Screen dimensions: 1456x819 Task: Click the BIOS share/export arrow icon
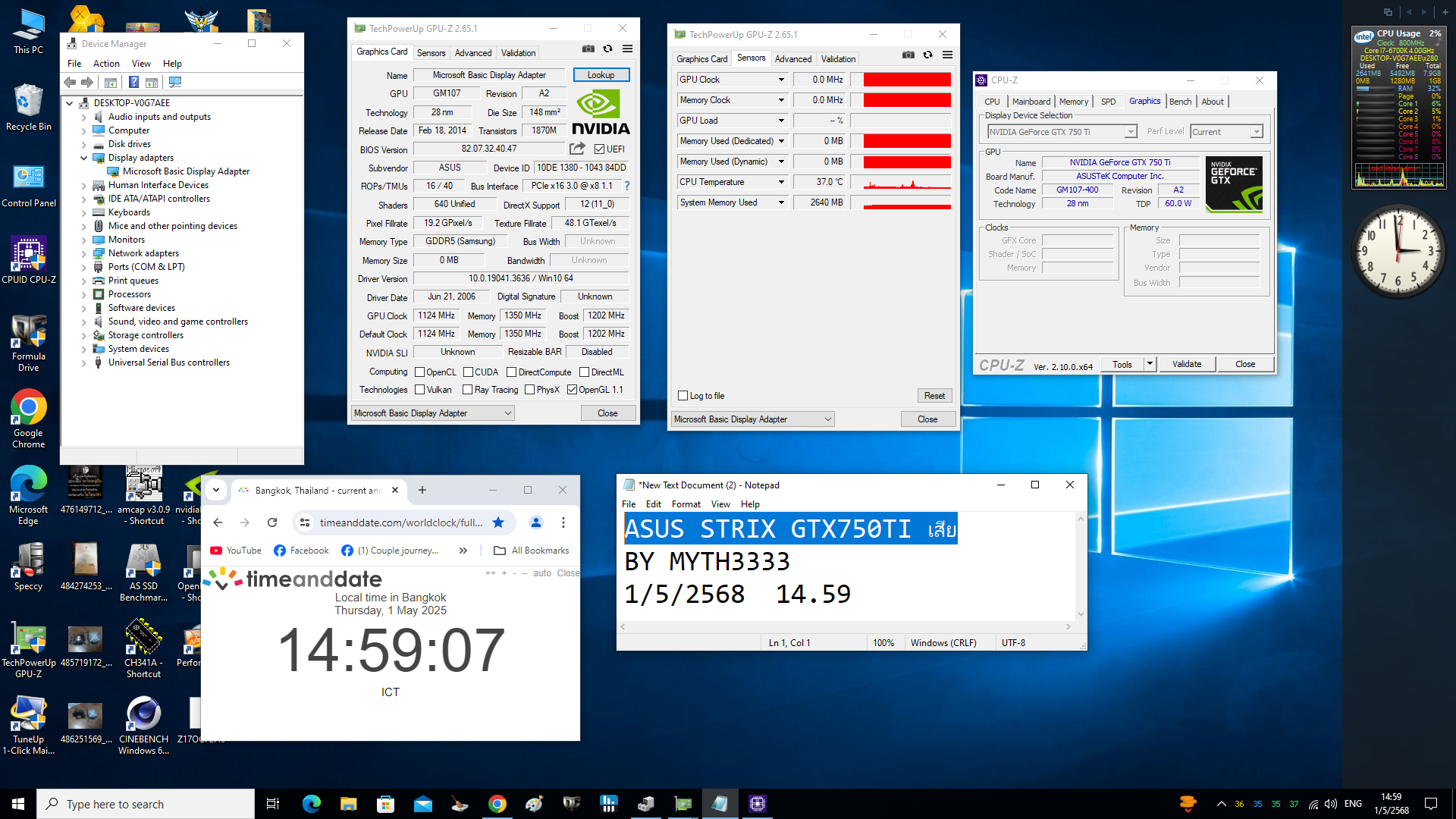[x=577, y=149]
